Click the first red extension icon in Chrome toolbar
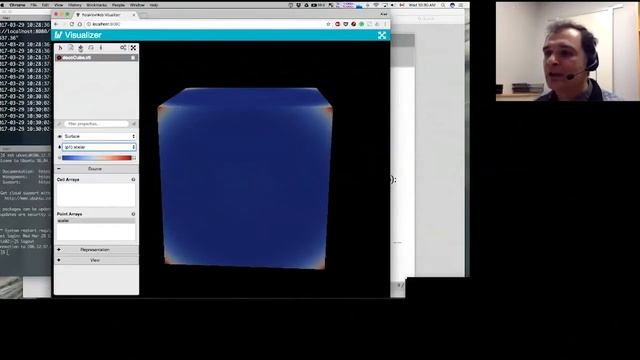 click(x=338, y=24)
